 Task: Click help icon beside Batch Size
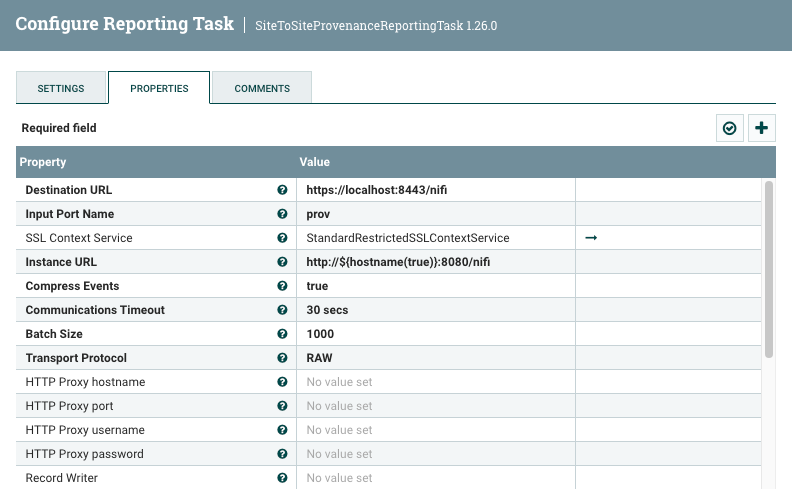pyautogui.click(x=282, y=334)
